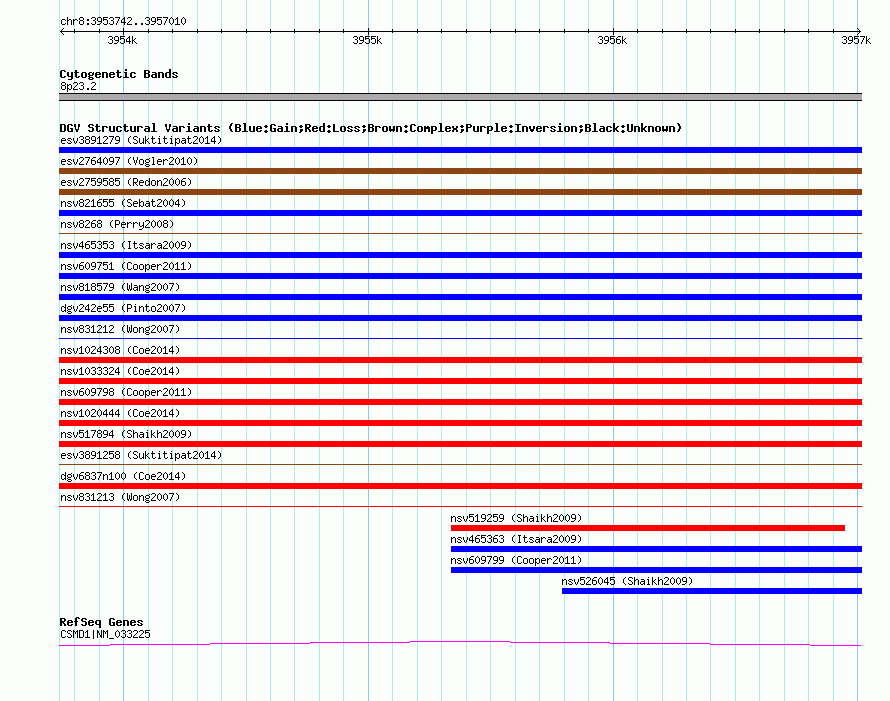Click the red bar below nsv609798
The image size is (890, 701).
[x=460, y=402]
